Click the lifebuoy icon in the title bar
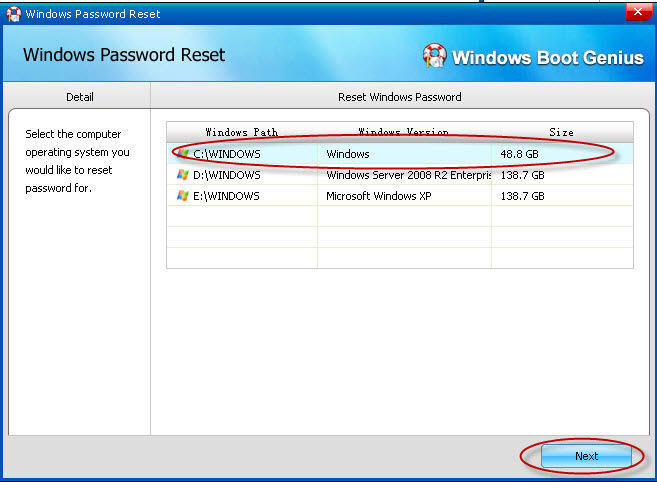 [12, 14]
